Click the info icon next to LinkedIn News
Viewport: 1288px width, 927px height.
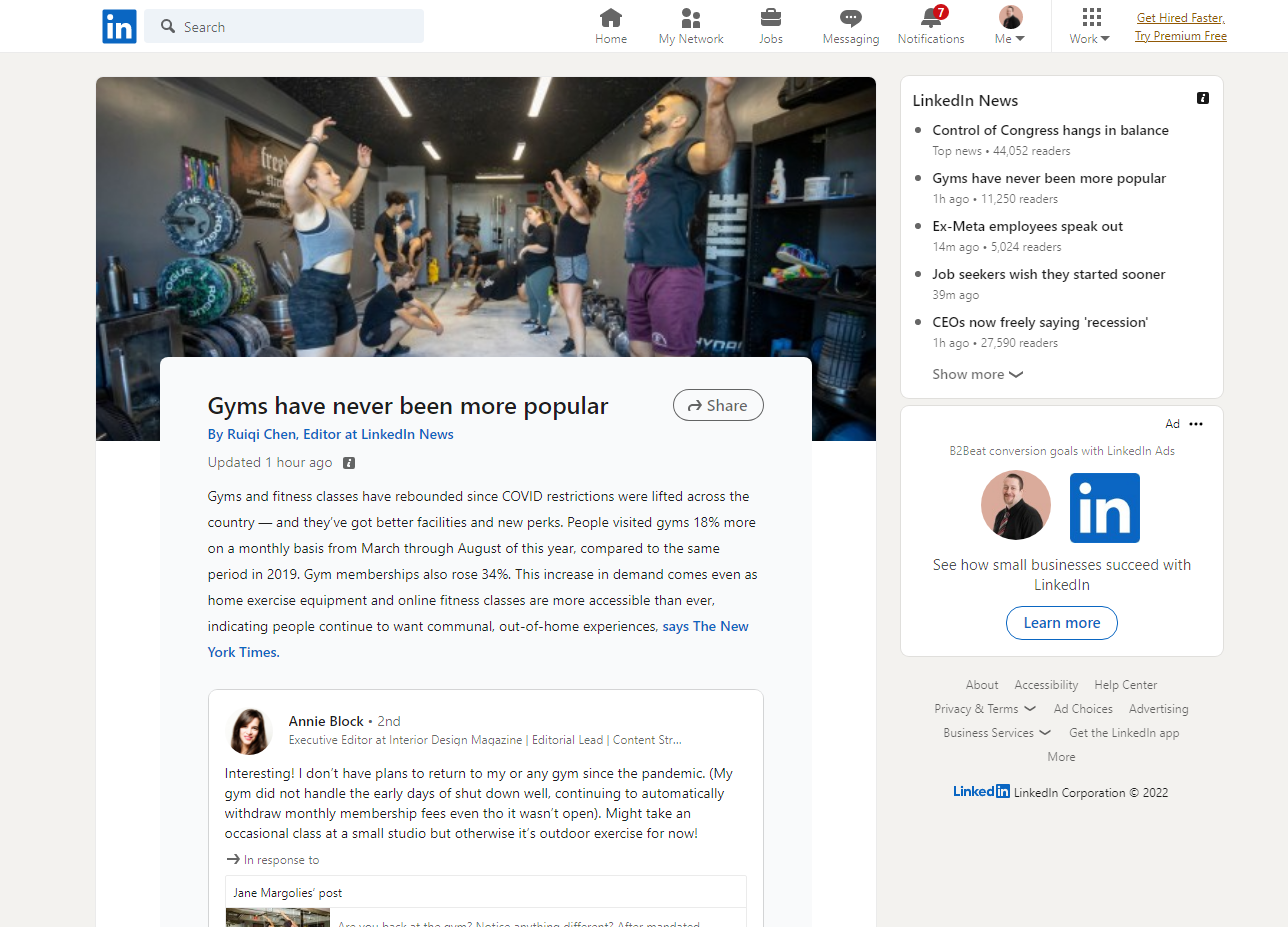coord(1203,98)
